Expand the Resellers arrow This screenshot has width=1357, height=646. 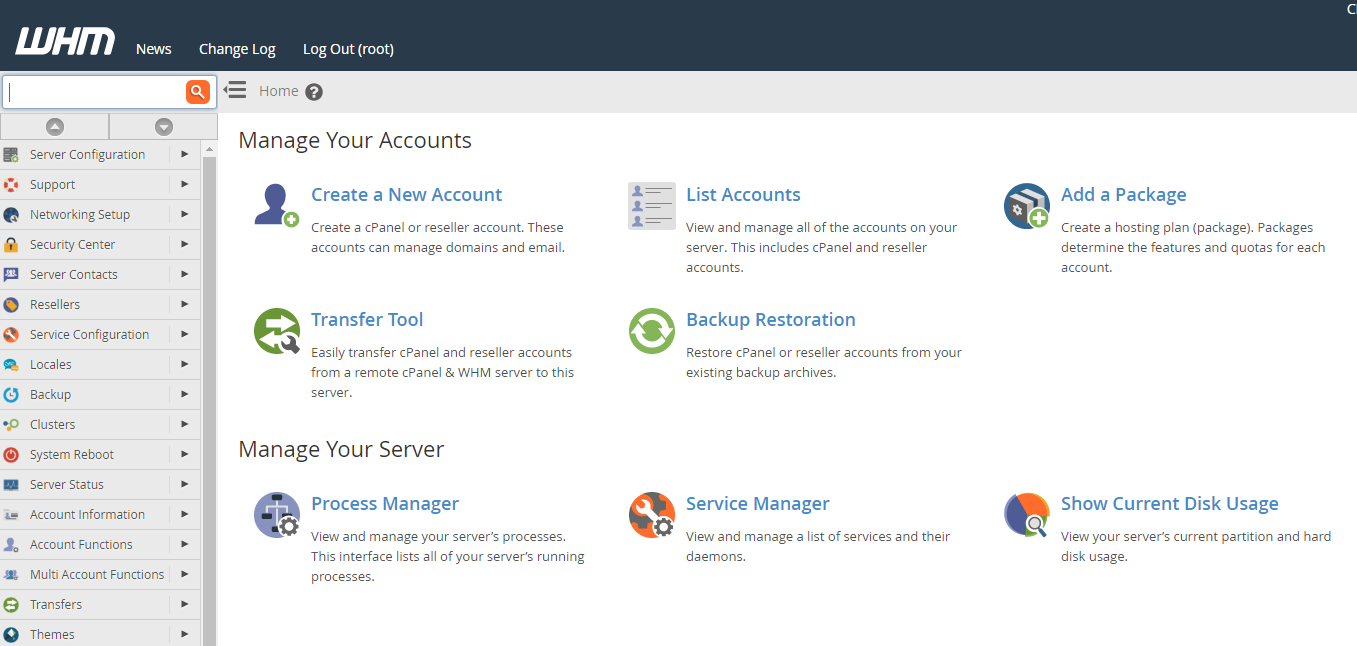pos(185,304)
